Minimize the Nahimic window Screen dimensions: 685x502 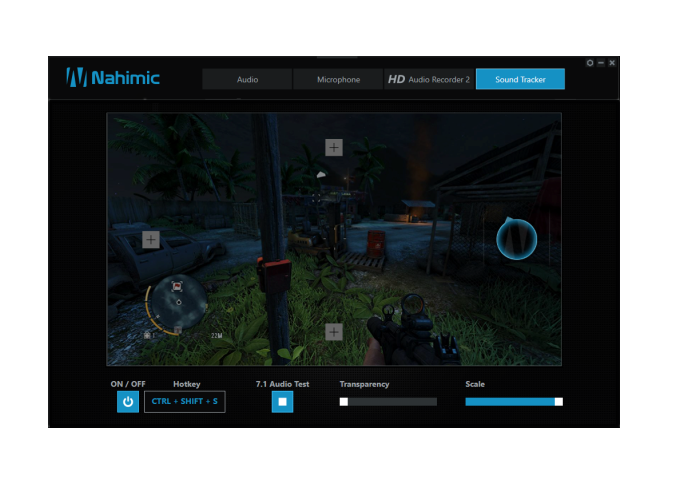[601, 63]
